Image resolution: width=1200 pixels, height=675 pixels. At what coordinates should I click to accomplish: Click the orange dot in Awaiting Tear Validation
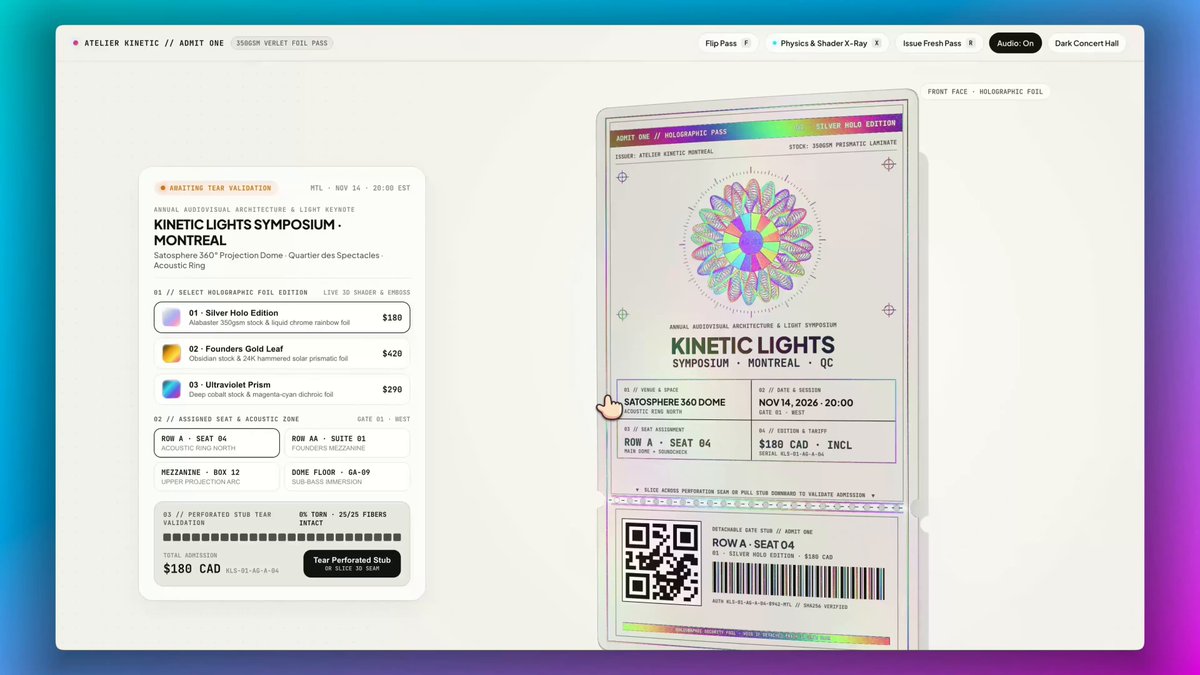(163, 187)
